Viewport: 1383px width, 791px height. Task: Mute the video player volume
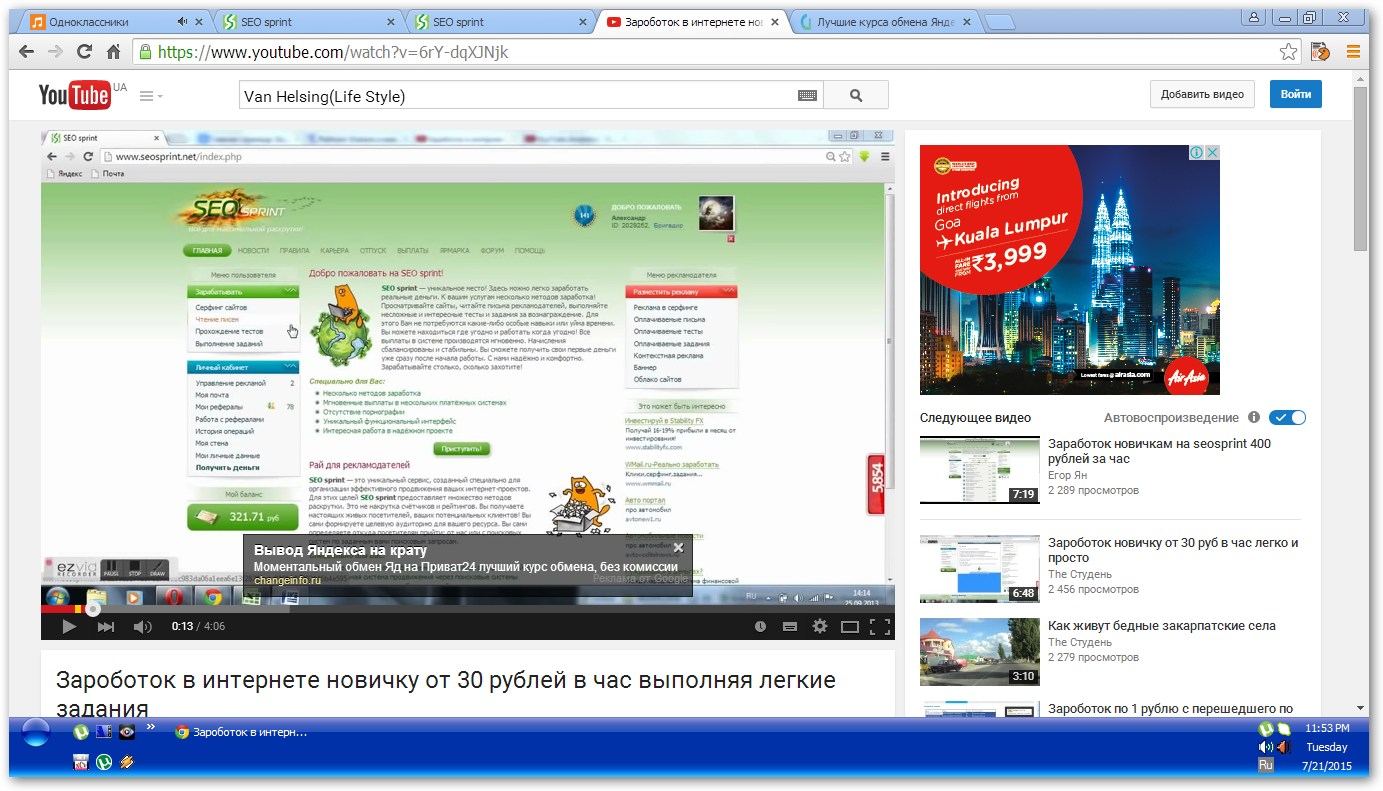(143, 627)
